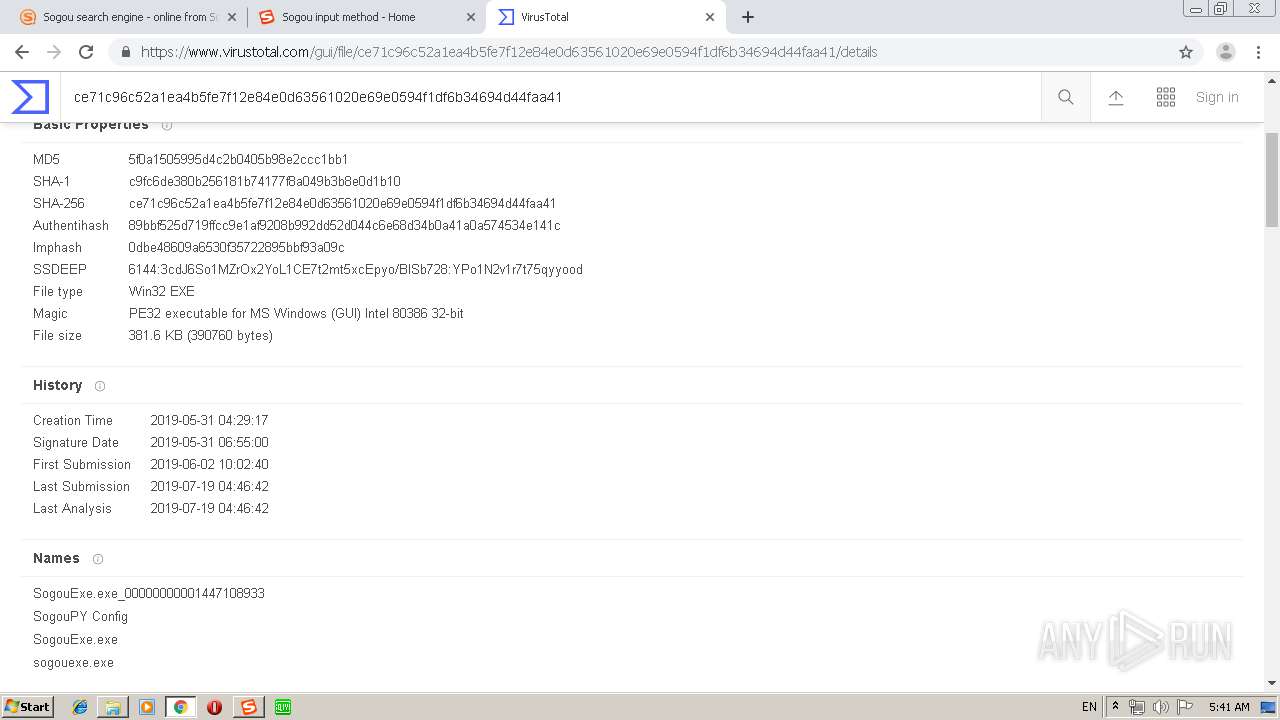Click the History info icon
The image size is (1280, 720).
99,386
